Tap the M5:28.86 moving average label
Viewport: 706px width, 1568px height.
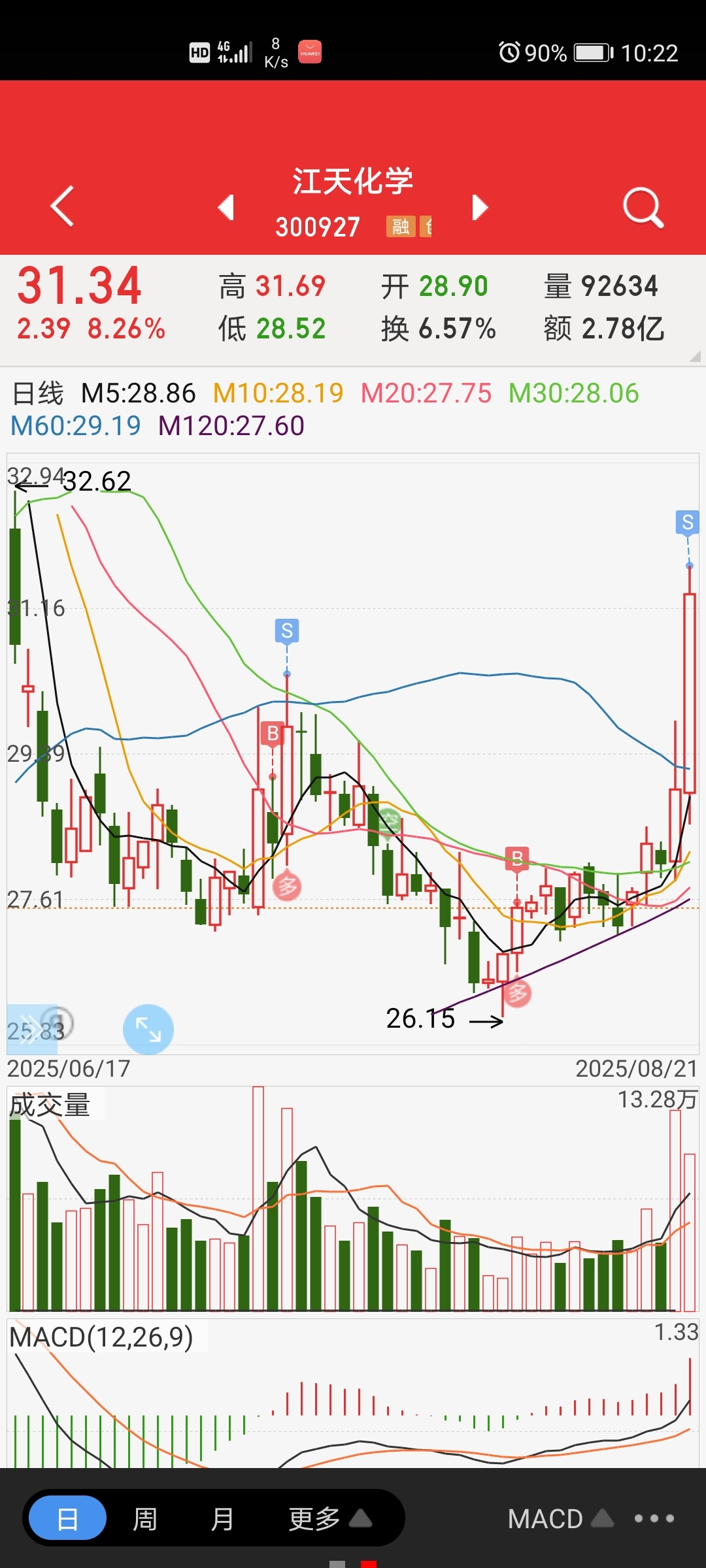(x=139, y=393)
